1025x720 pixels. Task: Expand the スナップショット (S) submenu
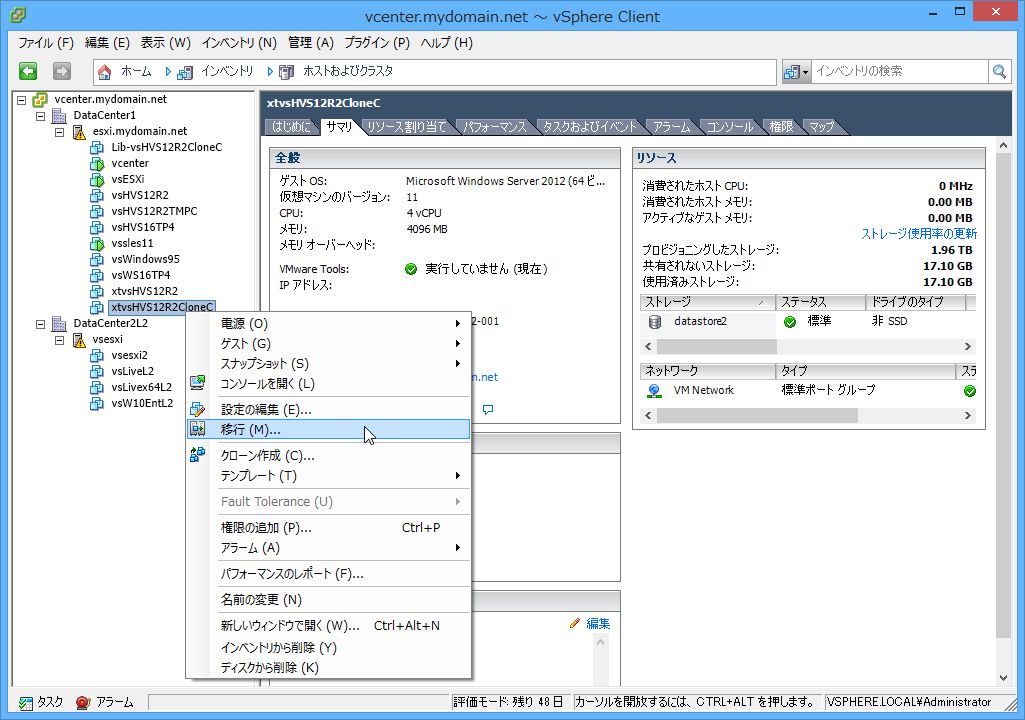pos(458,364)
